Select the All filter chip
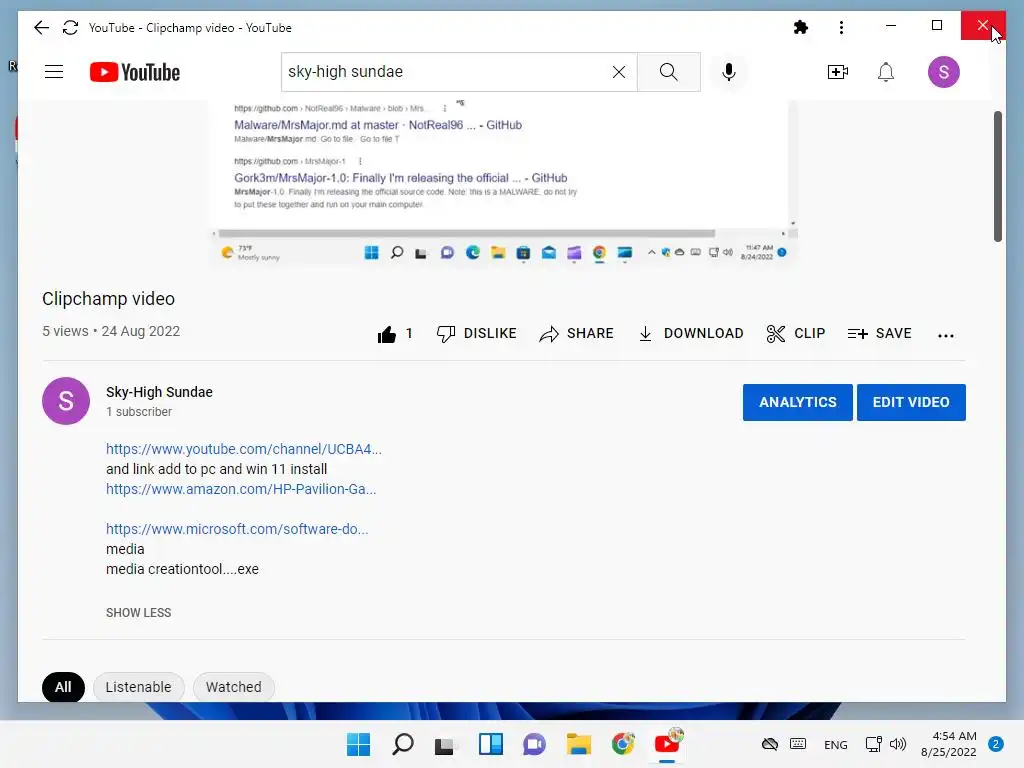Screen dimensions: 1024x768 [x=63, y=687]
